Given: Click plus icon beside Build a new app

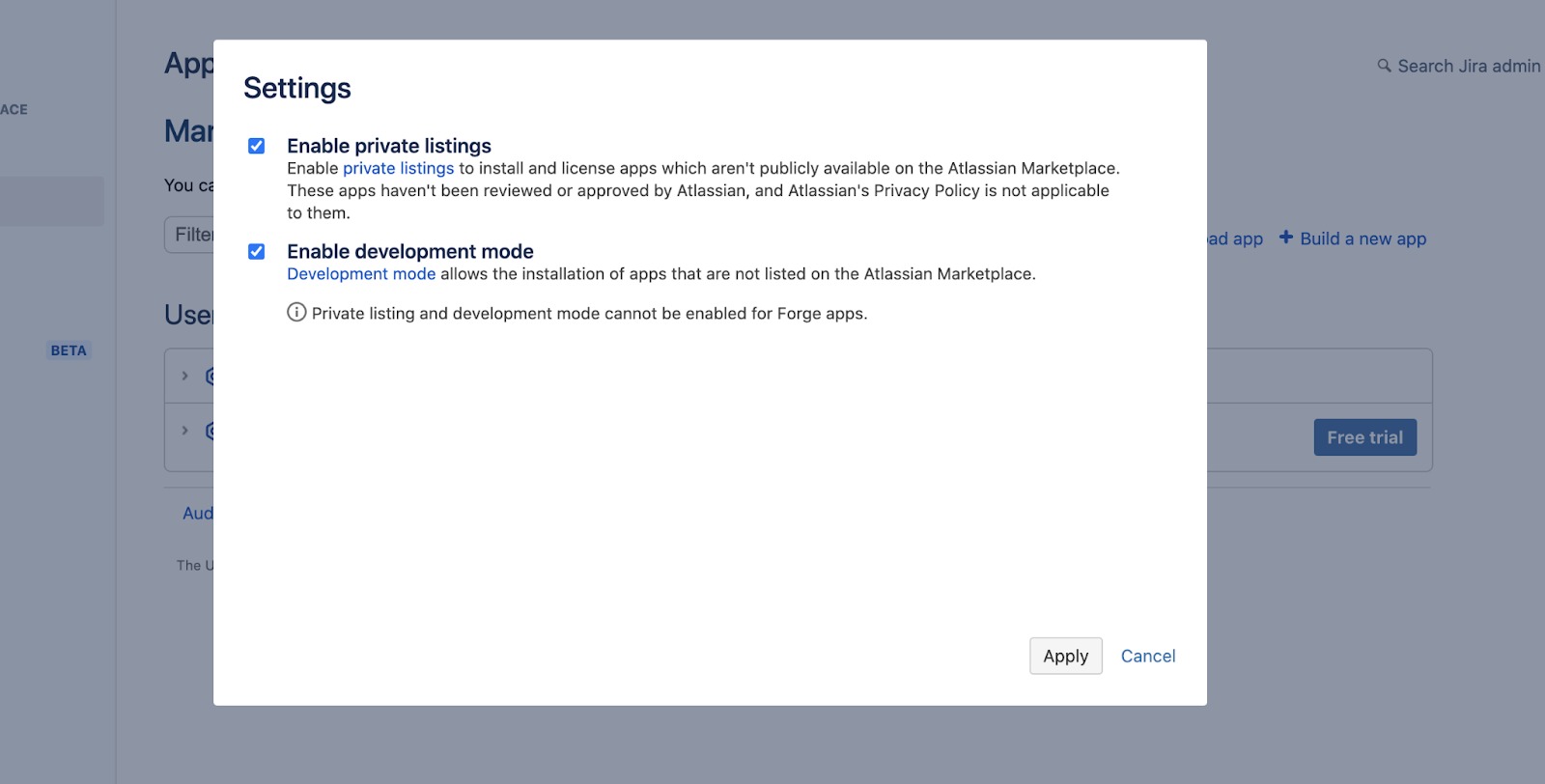Looking at the screenshot, I should coord(1285,238).
